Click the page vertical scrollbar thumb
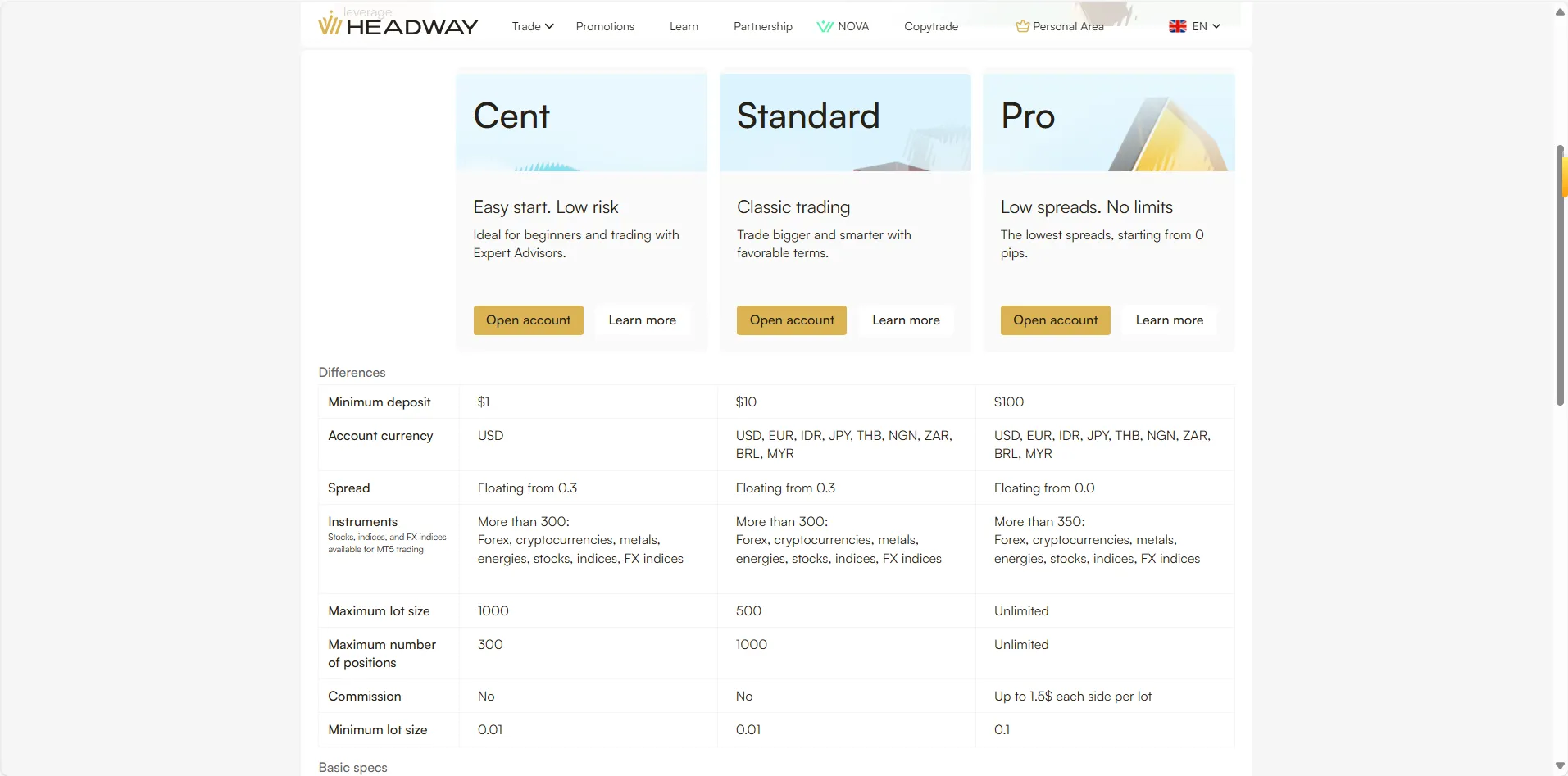Viewport: 1568px width, 776px height. [x=1560, y=275]
